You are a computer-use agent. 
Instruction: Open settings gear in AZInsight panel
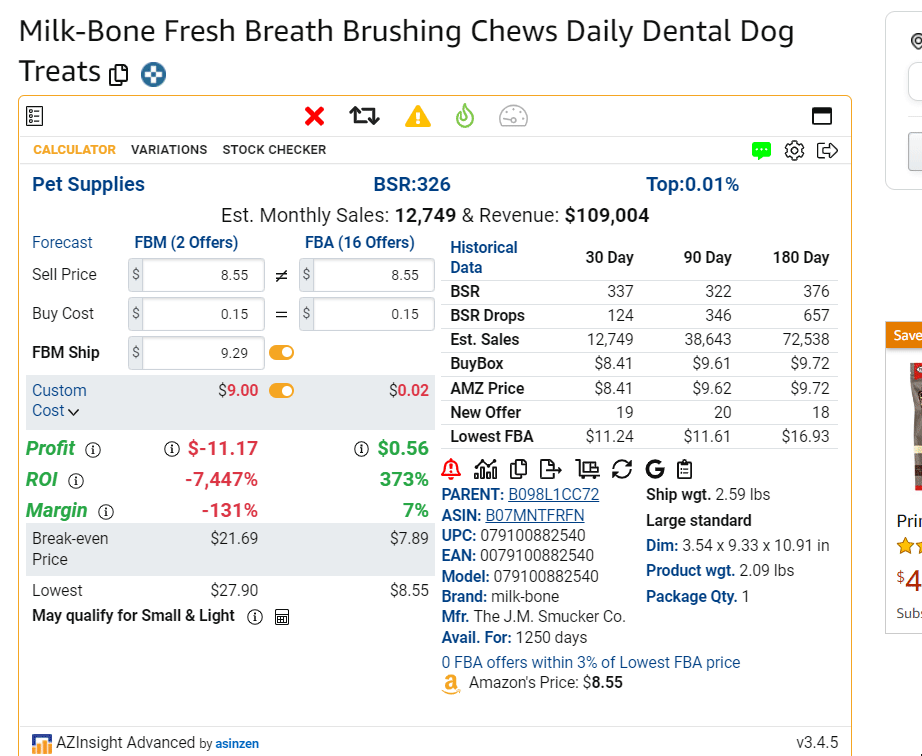click(794, 151)
